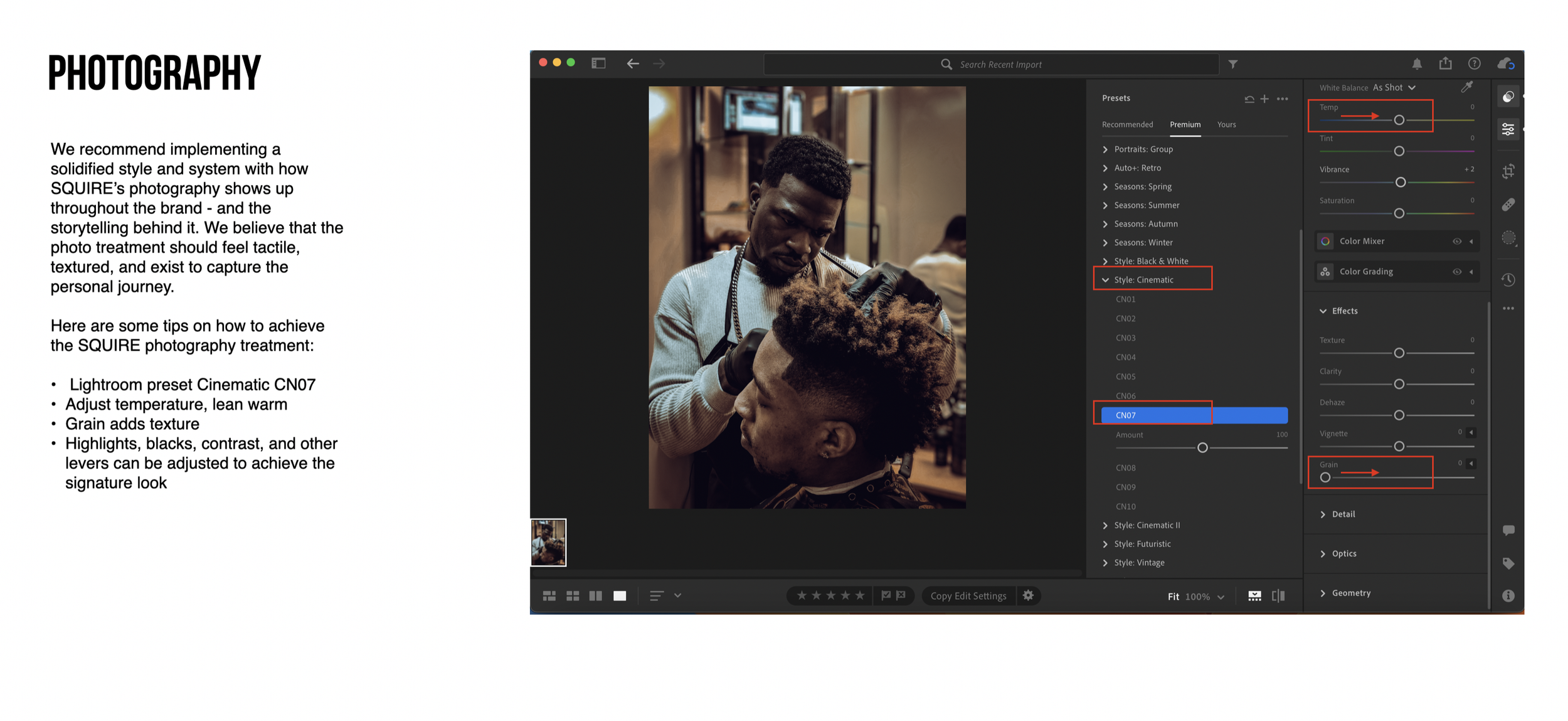Open notifications bell icon
1568x721 pixels.
(x=1417, y=64)
